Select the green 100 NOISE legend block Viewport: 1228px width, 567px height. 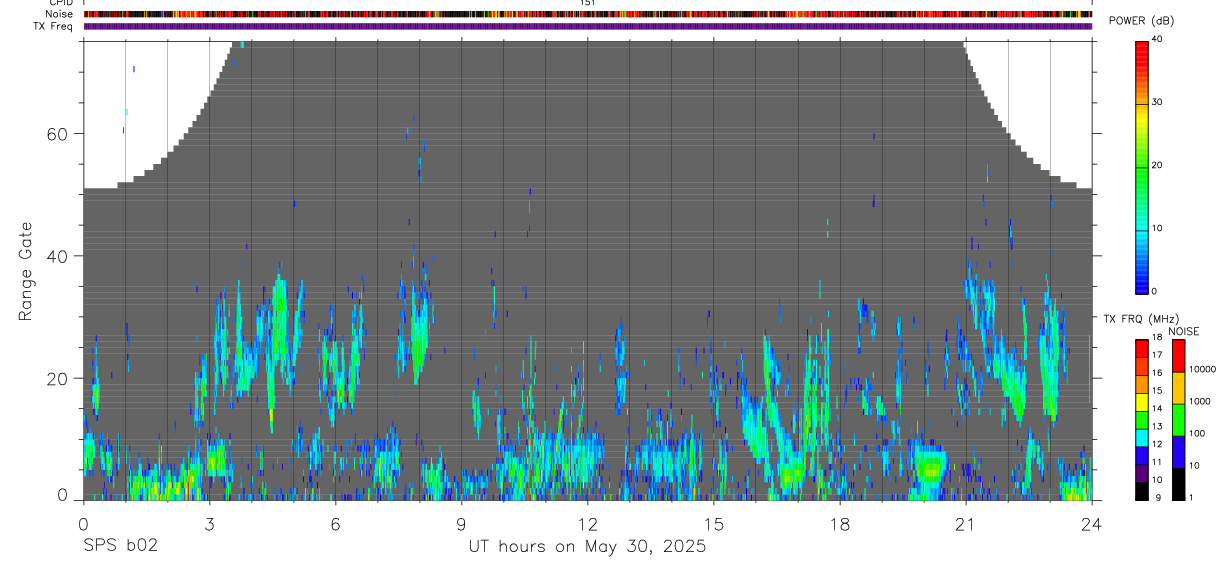point(1177,420)
